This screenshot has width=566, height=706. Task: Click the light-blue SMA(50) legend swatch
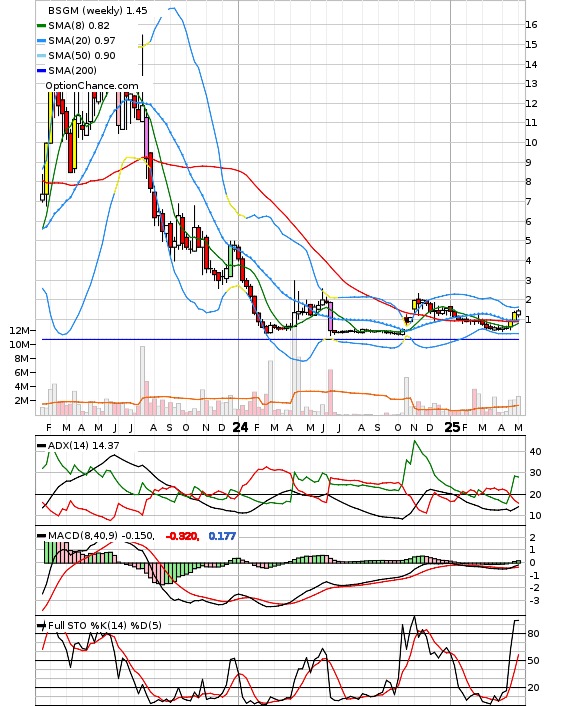click(41, 56)
